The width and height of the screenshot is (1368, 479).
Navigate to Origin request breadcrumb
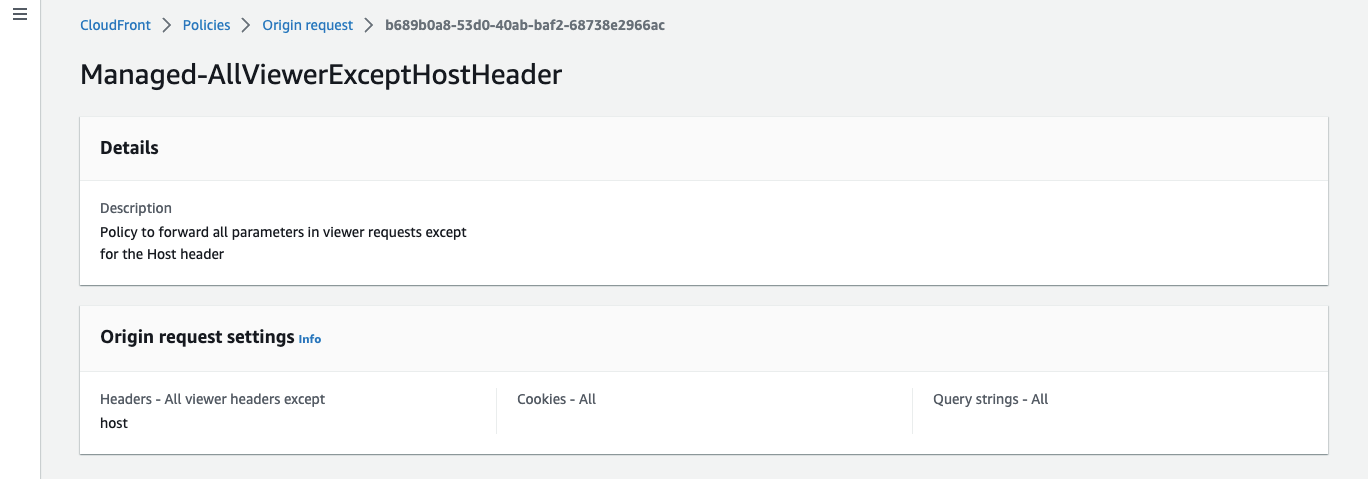pyautogui.click(x=308, y=25)
